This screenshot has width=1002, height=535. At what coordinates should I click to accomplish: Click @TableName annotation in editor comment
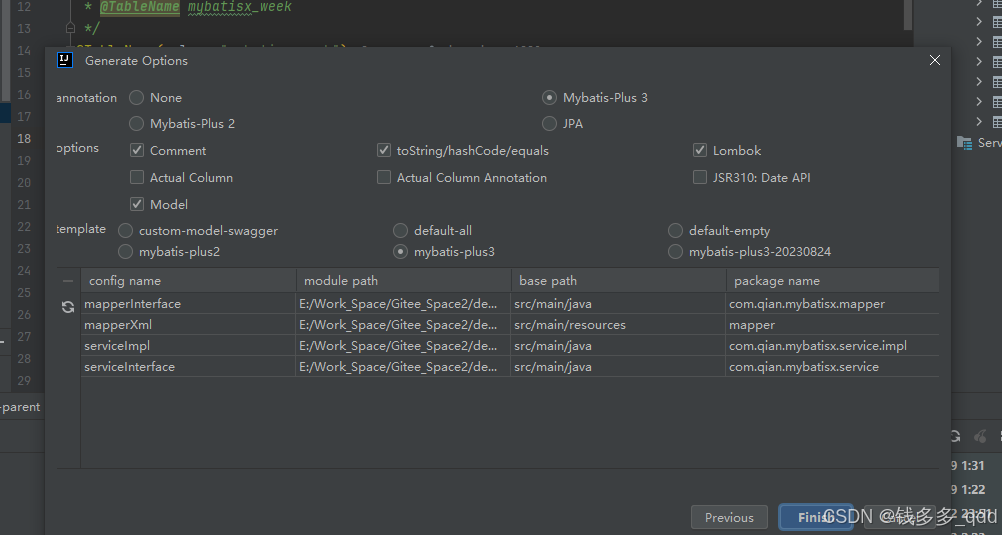139,7
